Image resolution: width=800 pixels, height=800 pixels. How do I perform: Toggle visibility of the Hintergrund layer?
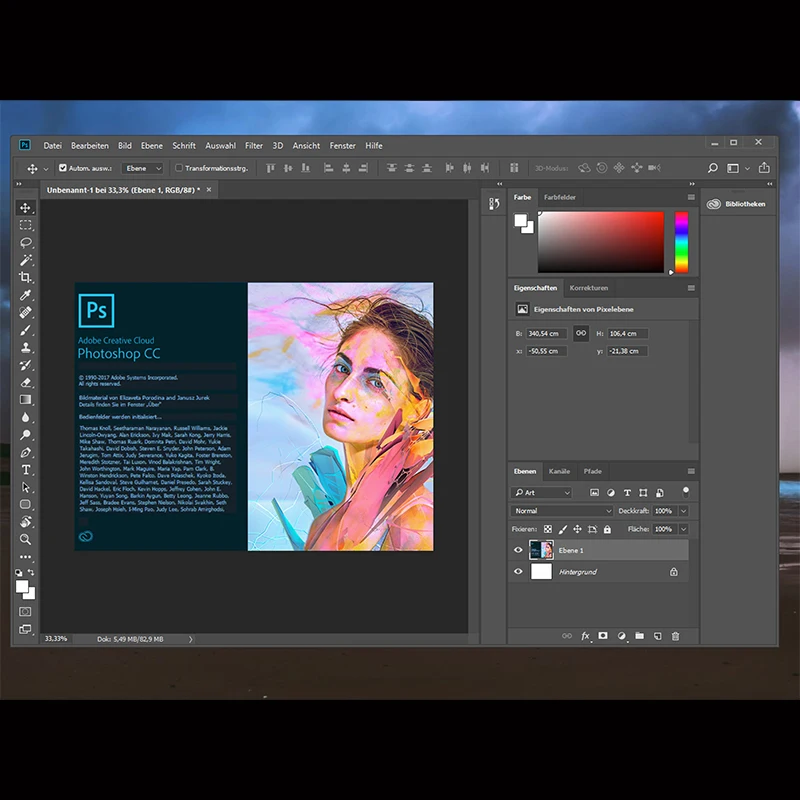518,572
